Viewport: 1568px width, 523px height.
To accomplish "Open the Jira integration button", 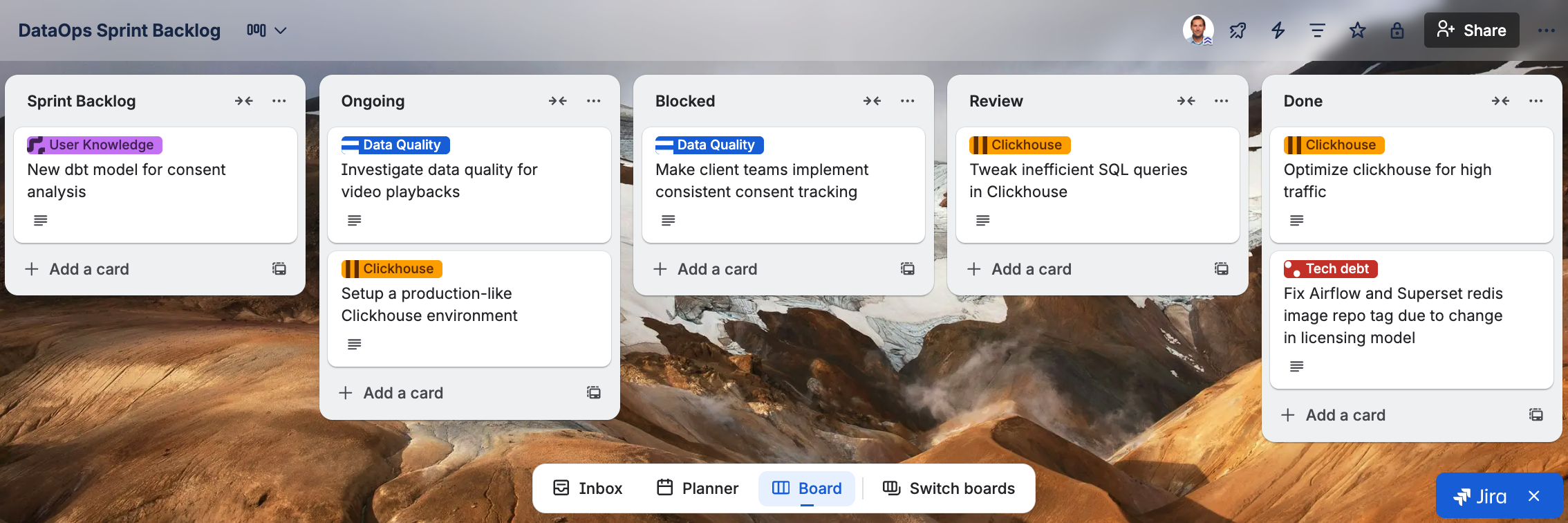I will (x=1480, y=497).
